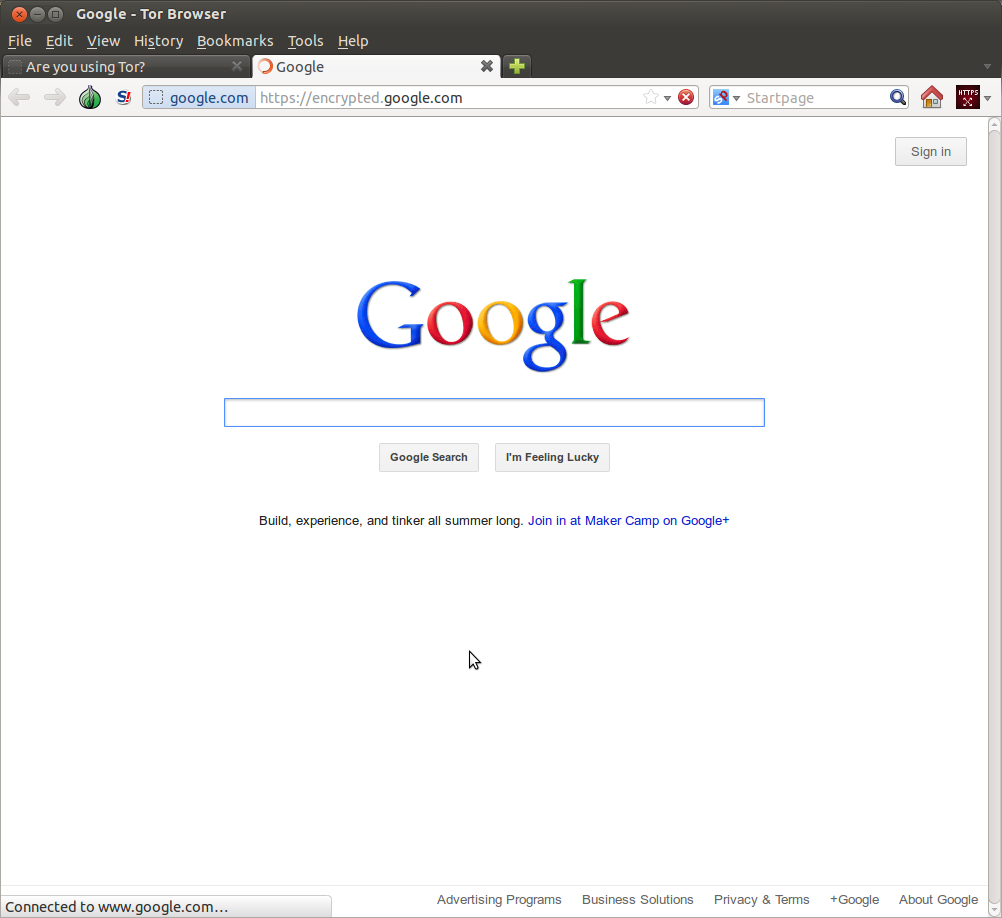Select the Google tab
The image size is (1002, 918).
click(x=376, y=66)
